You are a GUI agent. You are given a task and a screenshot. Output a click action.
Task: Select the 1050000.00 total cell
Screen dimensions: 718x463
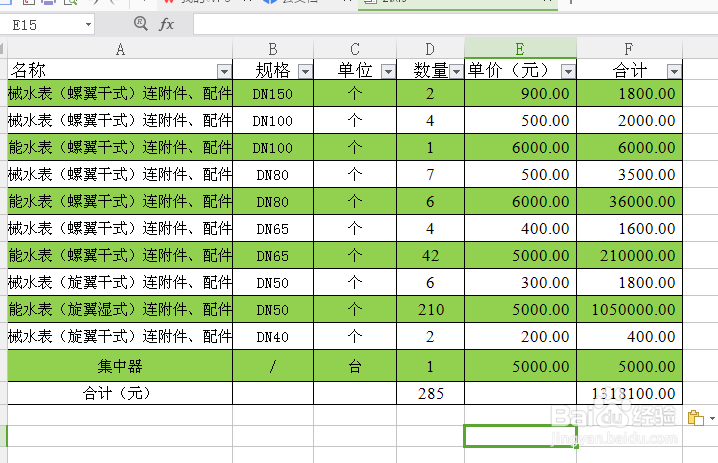coord(629,310)
